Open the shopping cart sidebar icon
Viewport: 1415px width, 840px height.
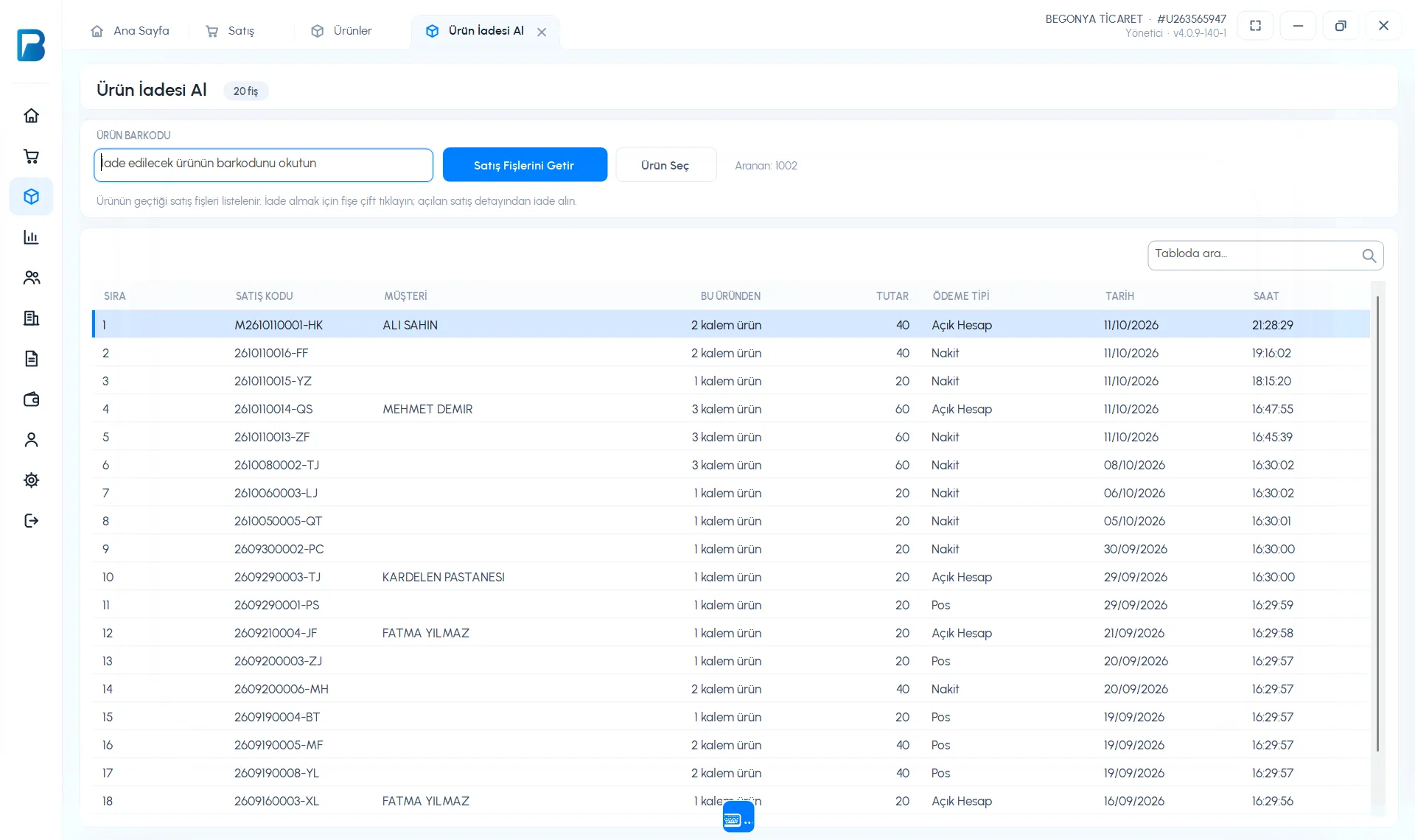(x=31, y=156)
